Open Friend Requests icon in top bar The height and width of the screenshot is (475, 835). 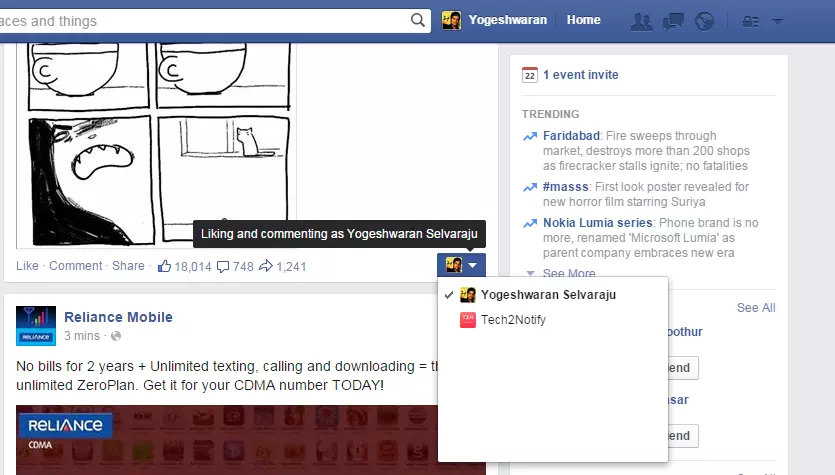pos(641,21)
